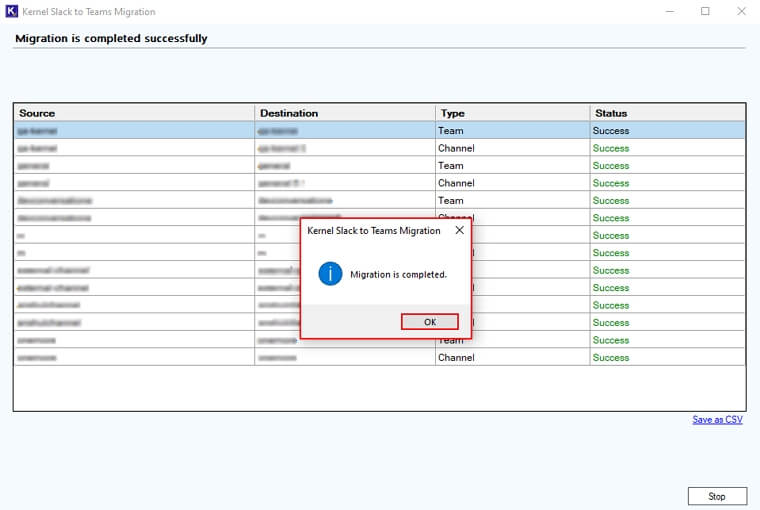
Task: Click OK in the migration completed dialog
Action: coord(429,322)
